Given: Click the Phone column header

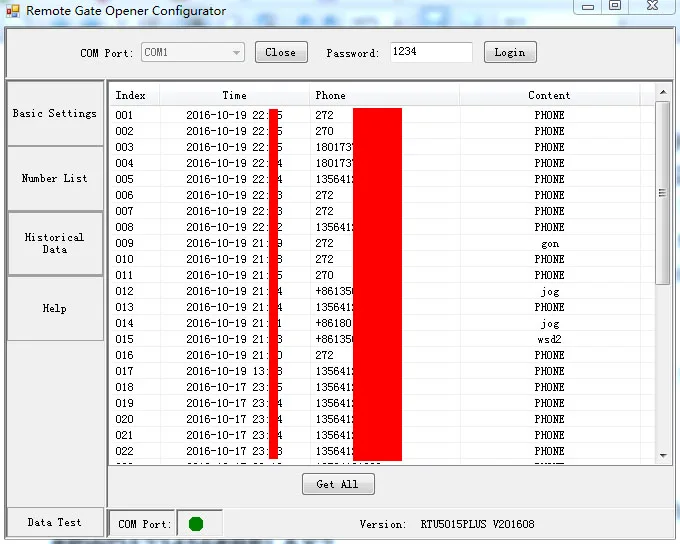Looking at the screenshot, I should pyautogui.click(x=385, y=95).
